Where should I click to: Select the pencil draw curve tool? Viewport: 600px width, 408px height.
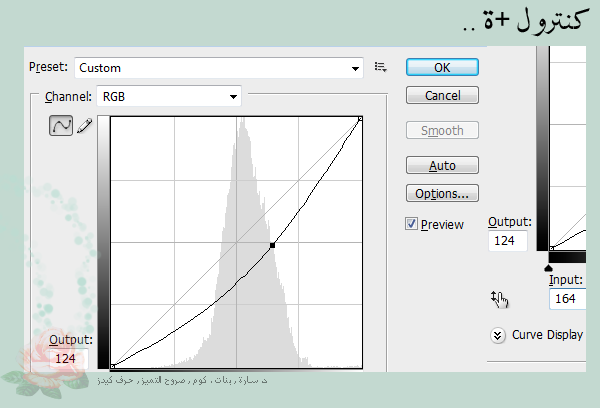click(85, 126)
